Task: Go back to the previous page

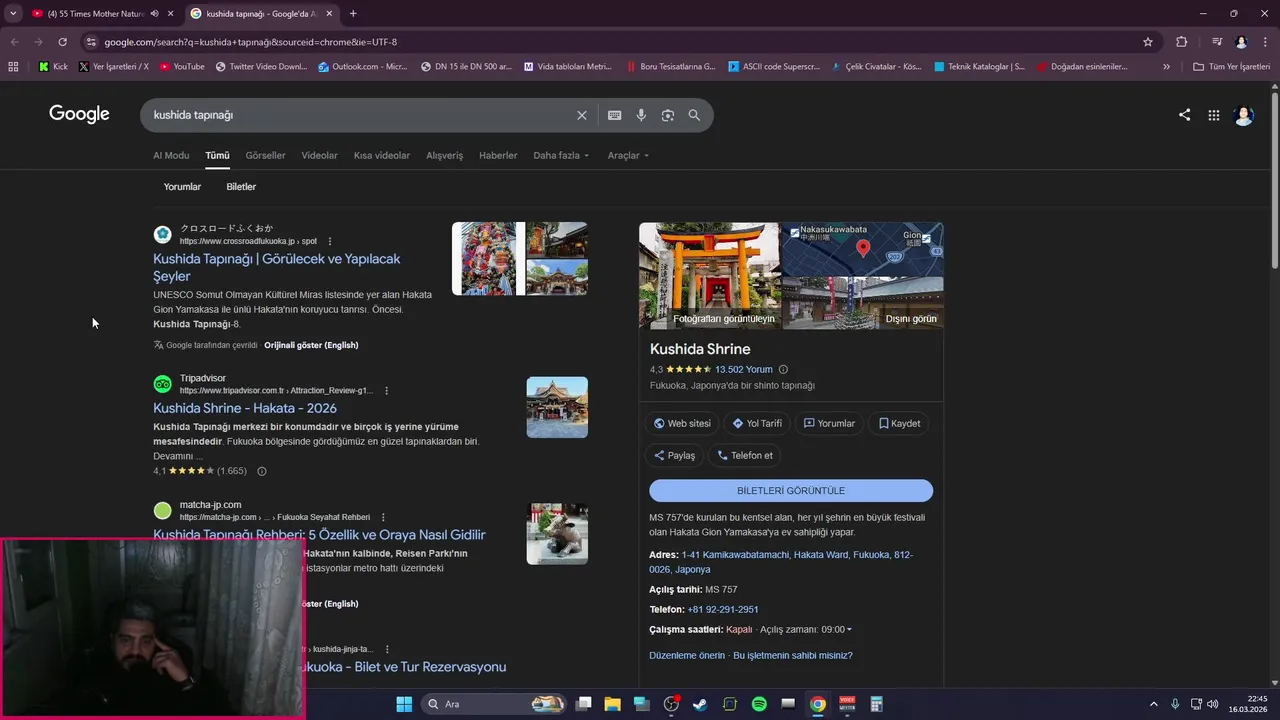Action: (14, 42)
